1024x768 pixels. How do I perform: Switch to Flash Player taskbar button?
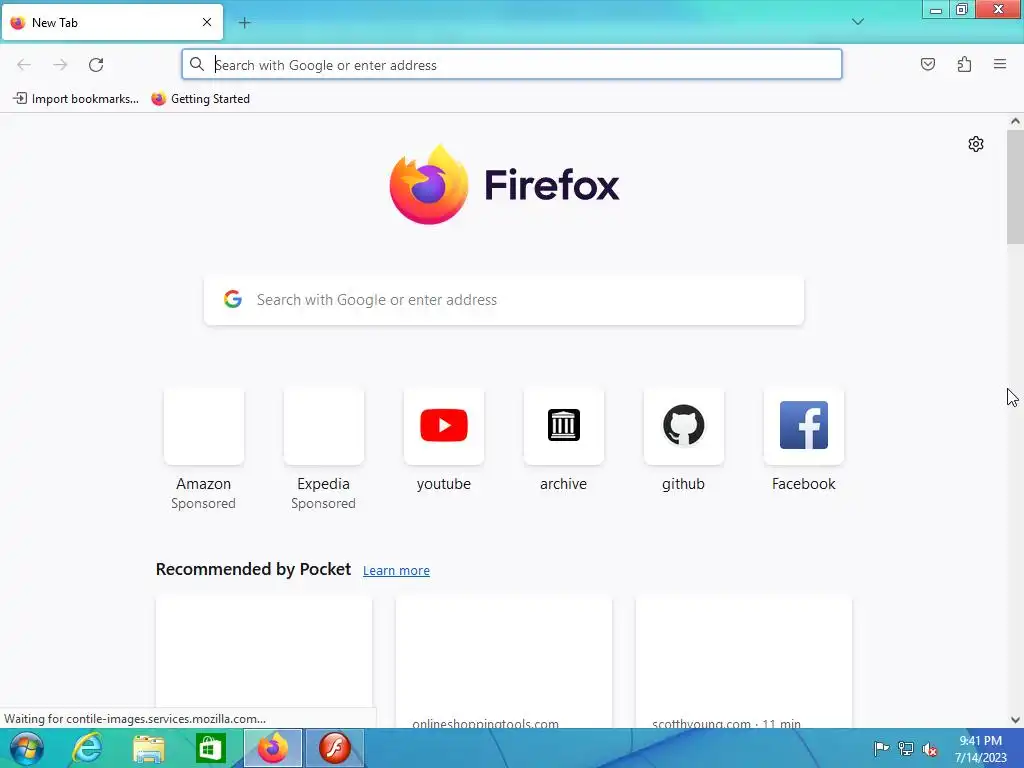point(335,748)
